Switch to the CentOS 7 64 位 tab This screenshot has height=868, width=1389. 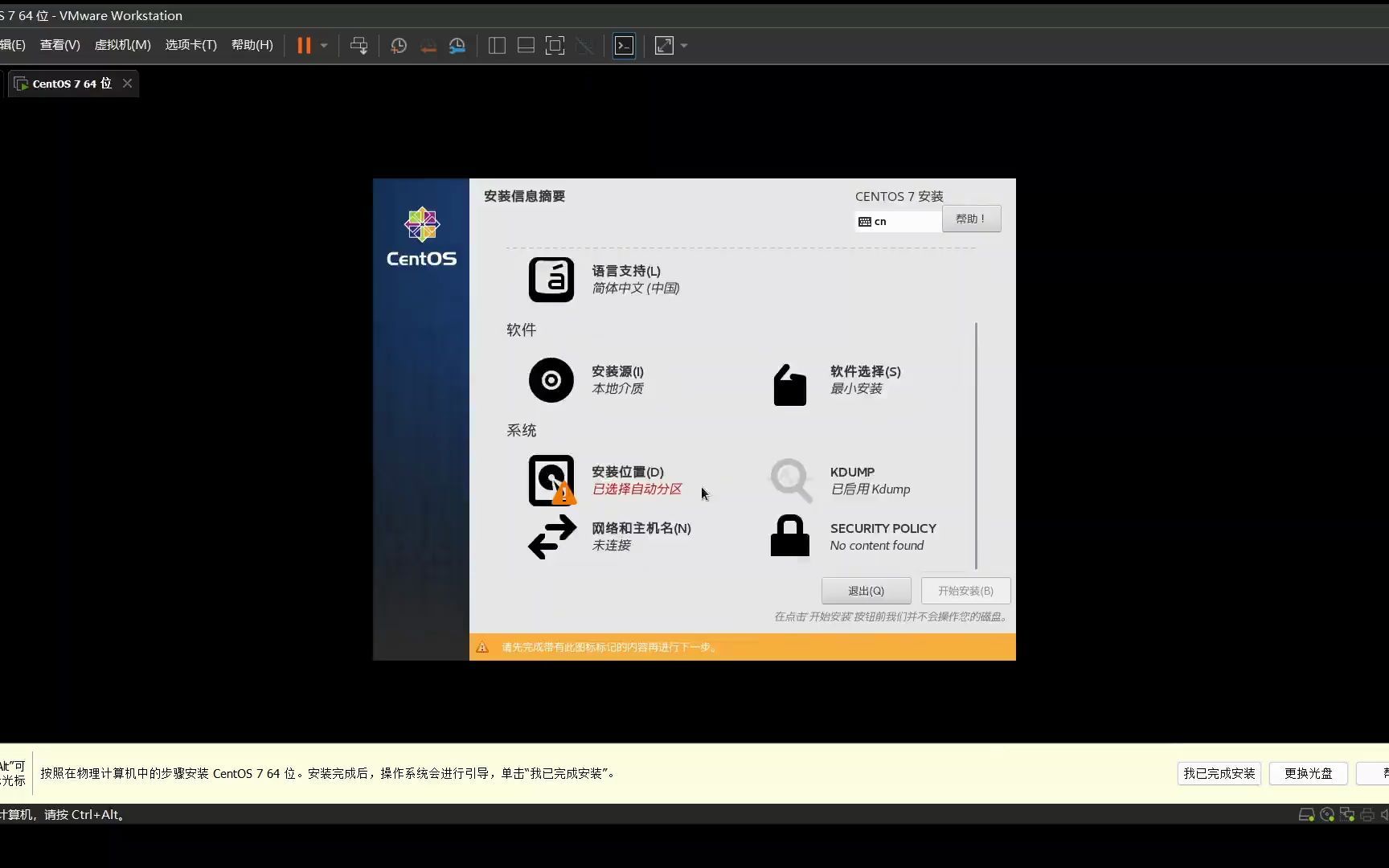tap(68, 83)
